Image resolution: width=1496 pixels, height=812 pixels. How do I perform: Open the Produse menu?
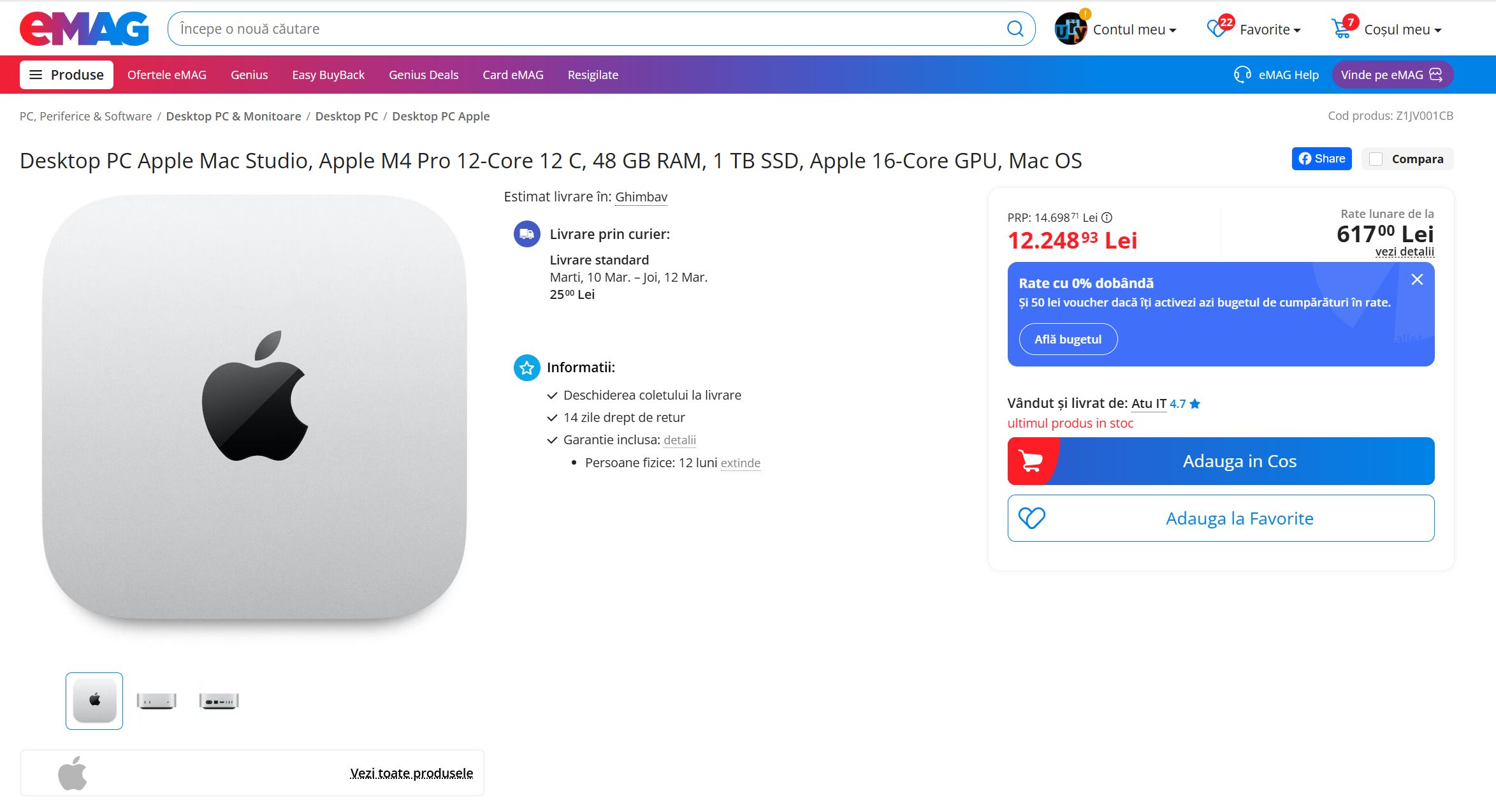click(x=67, y=75)
